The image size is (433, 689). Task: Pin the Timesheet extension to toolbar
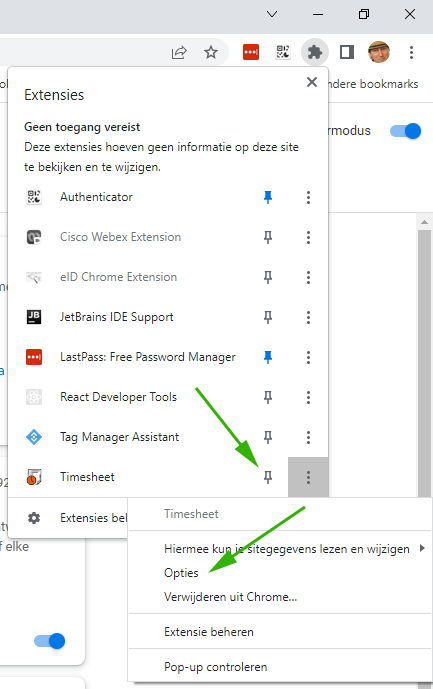(268, 477)
